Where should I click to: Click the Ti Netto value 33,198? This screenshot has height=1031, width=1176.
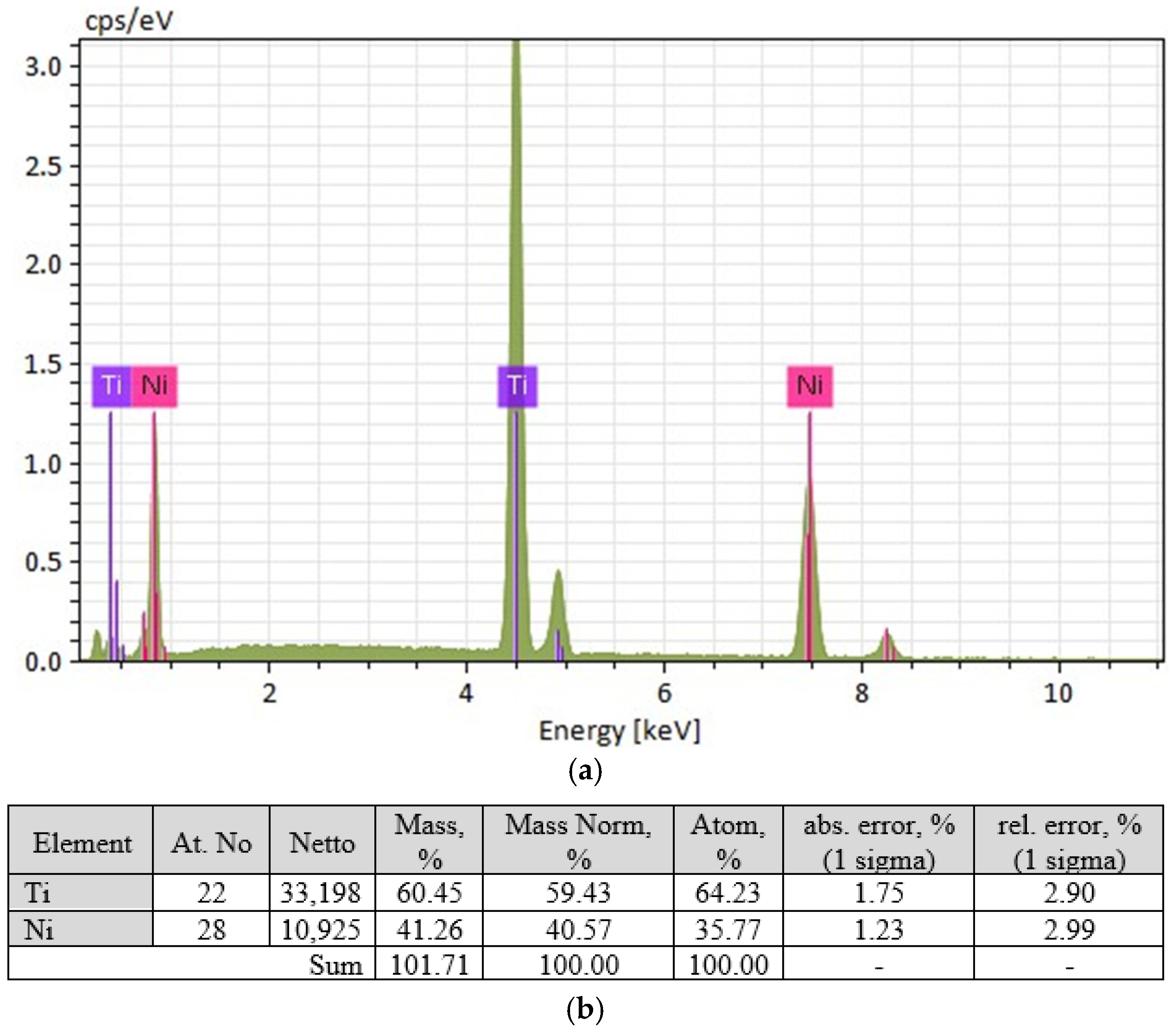coord(321,893)
